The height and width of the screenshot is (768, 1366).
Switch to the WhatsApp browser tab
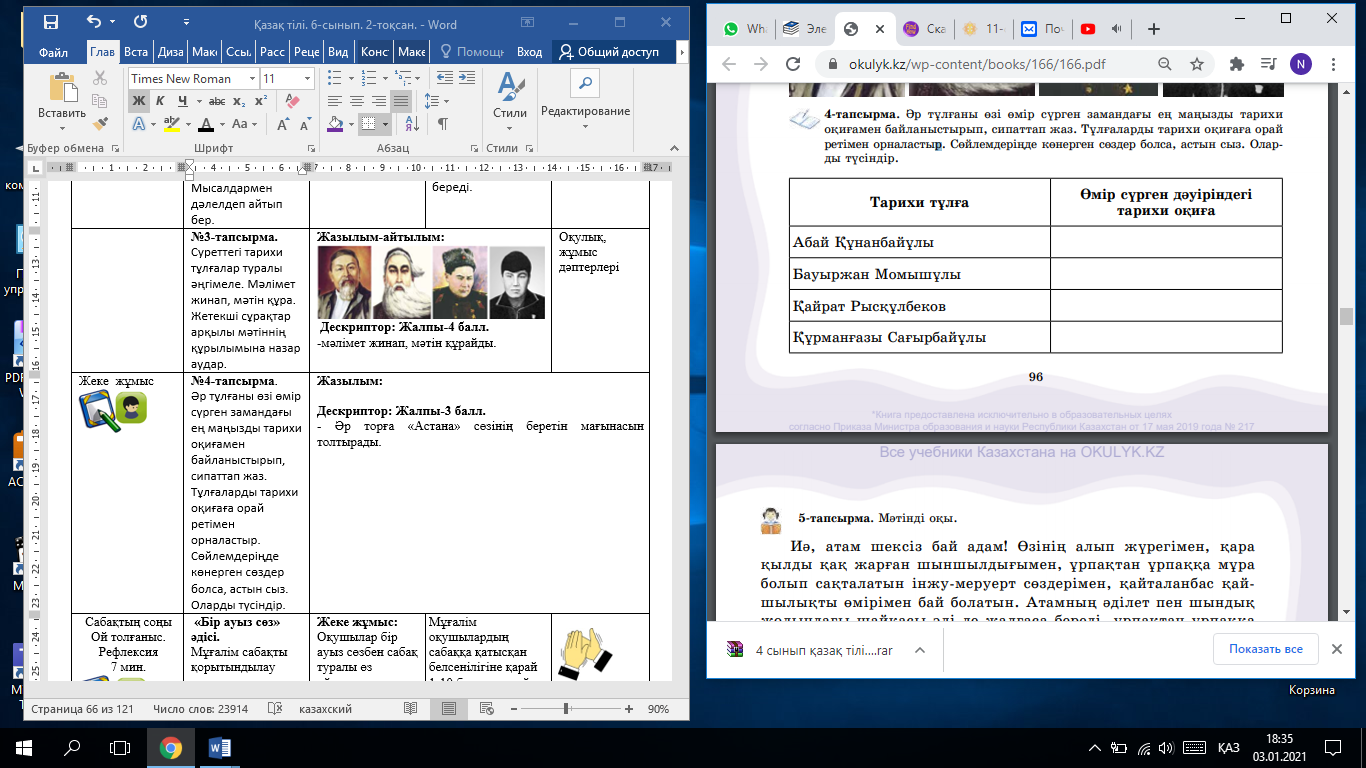pos(745,29)
